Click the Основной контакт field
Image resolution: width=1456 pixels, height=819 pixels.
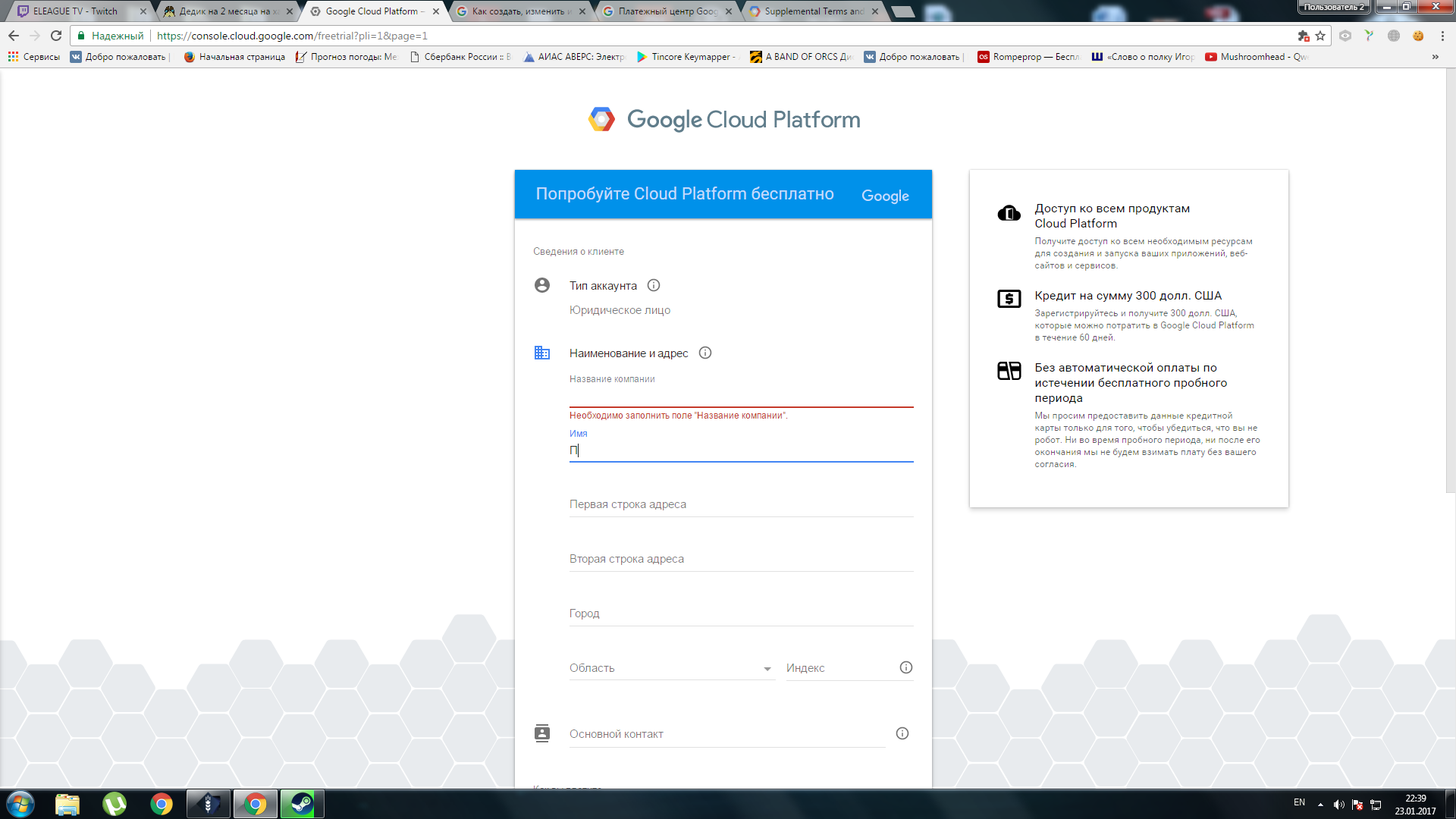[727, 734]
